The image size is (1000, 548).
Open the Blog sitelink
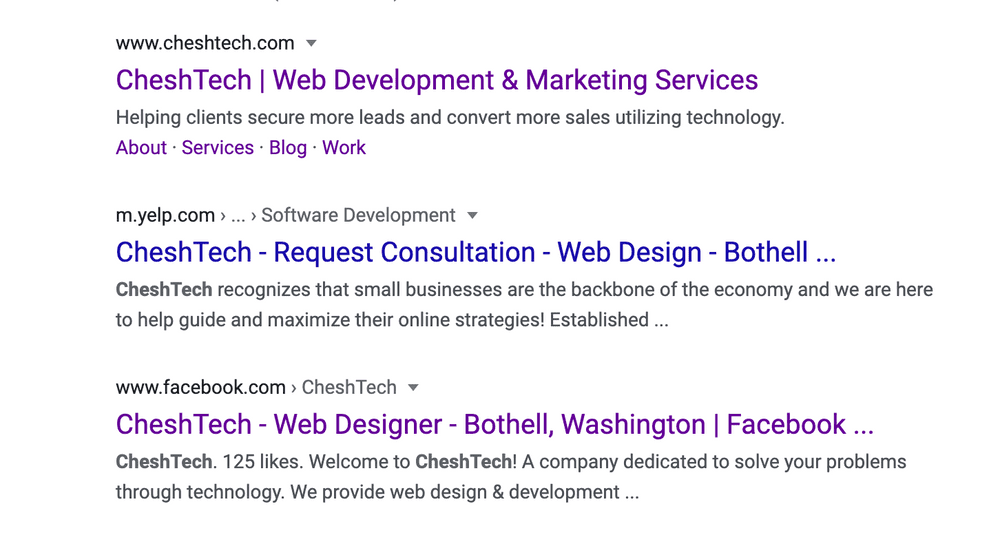[288, 147]
